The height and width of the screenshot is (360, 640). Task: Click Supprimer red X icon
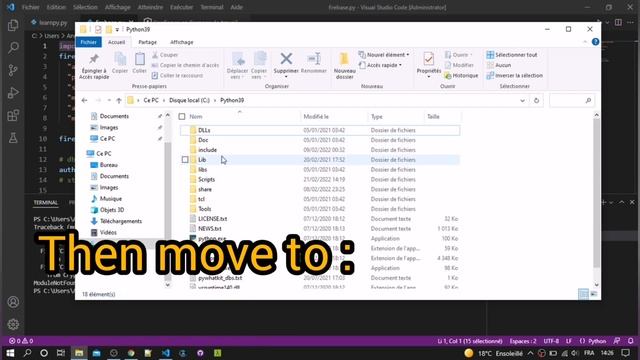[x=286, y=59]
